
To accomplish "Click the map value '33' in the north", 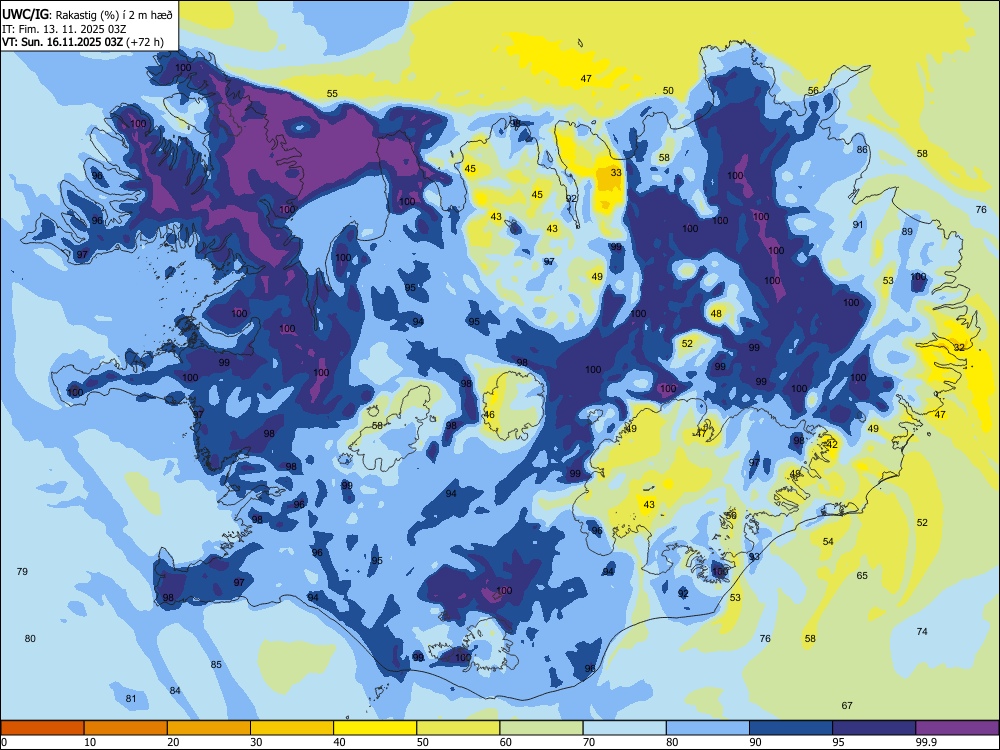I will pos(616,172).
